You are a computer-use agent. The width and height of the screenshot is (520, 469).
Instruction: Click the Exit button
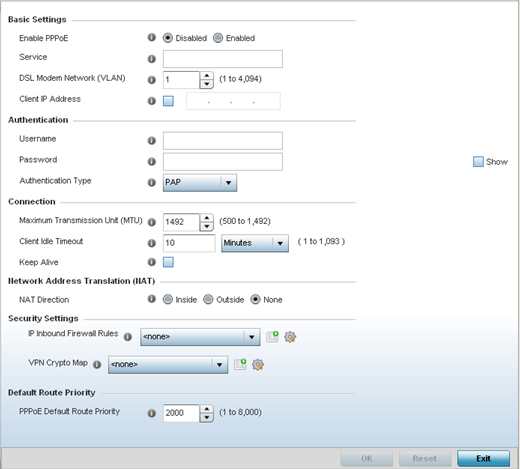coord(483,458)
